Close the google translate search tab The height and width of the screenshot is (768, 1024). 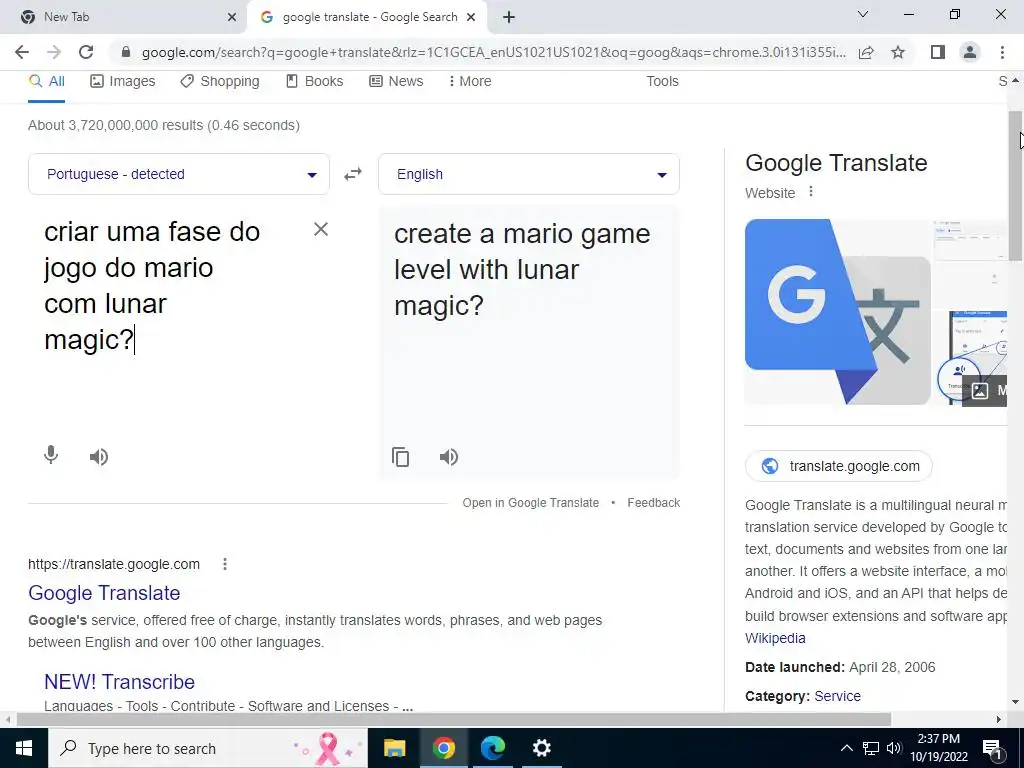click(x=471, y=17)
